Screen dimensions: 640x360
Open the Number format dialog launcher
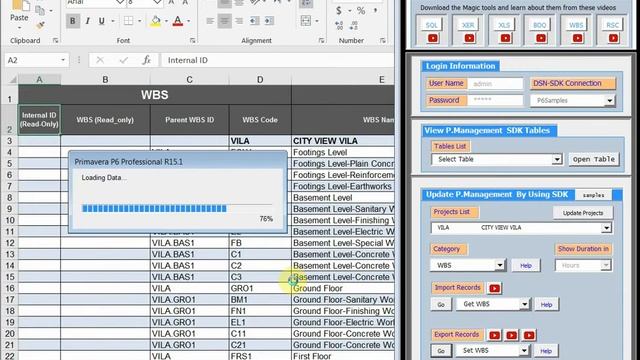click(x=382, y=40)
